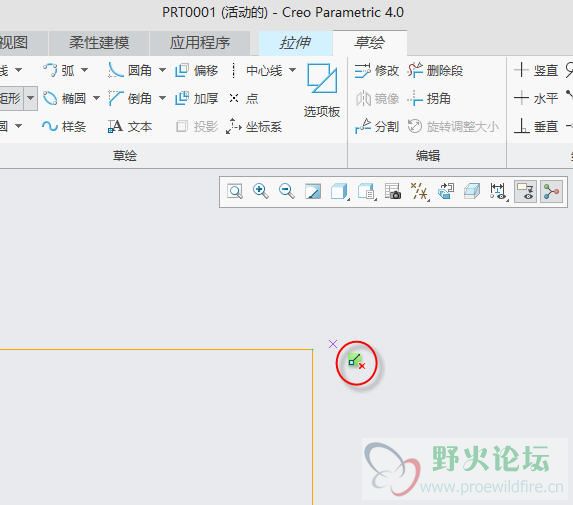Image resolution: width=573 pixels, height=505 pixels.
Task: Open the Display Style cube icon
Action: (339, 191)
